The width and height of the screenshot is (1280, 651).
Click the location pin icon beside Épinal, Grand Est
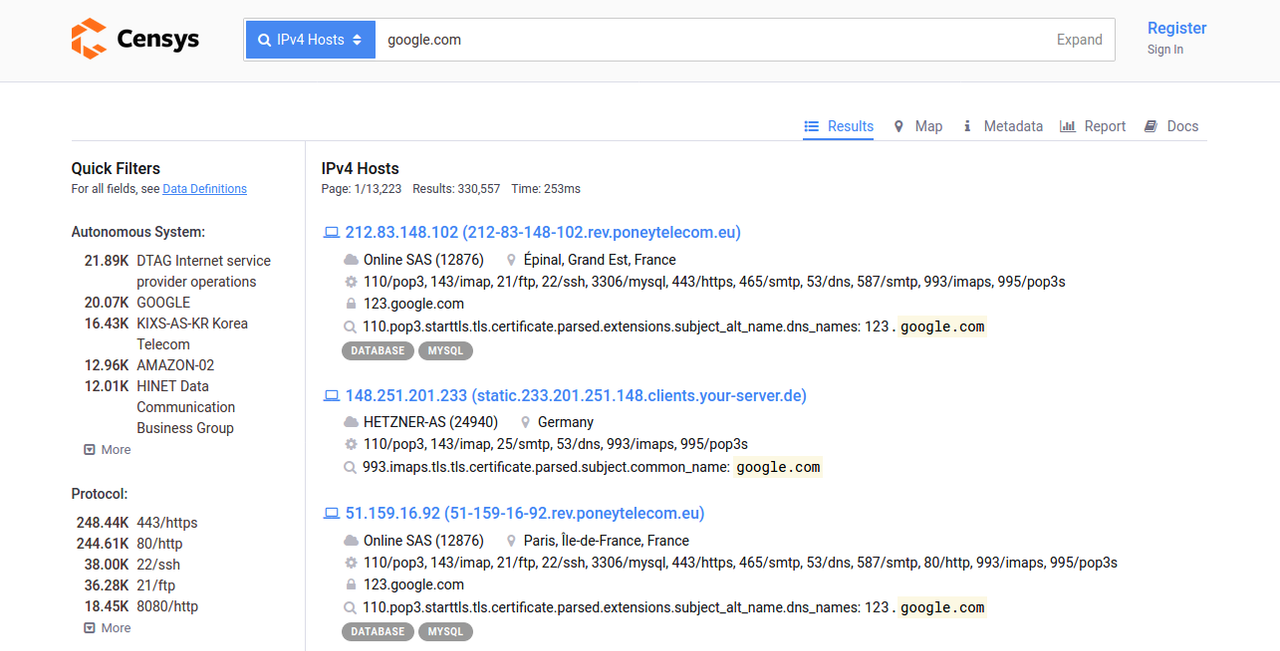coord(511,260)
